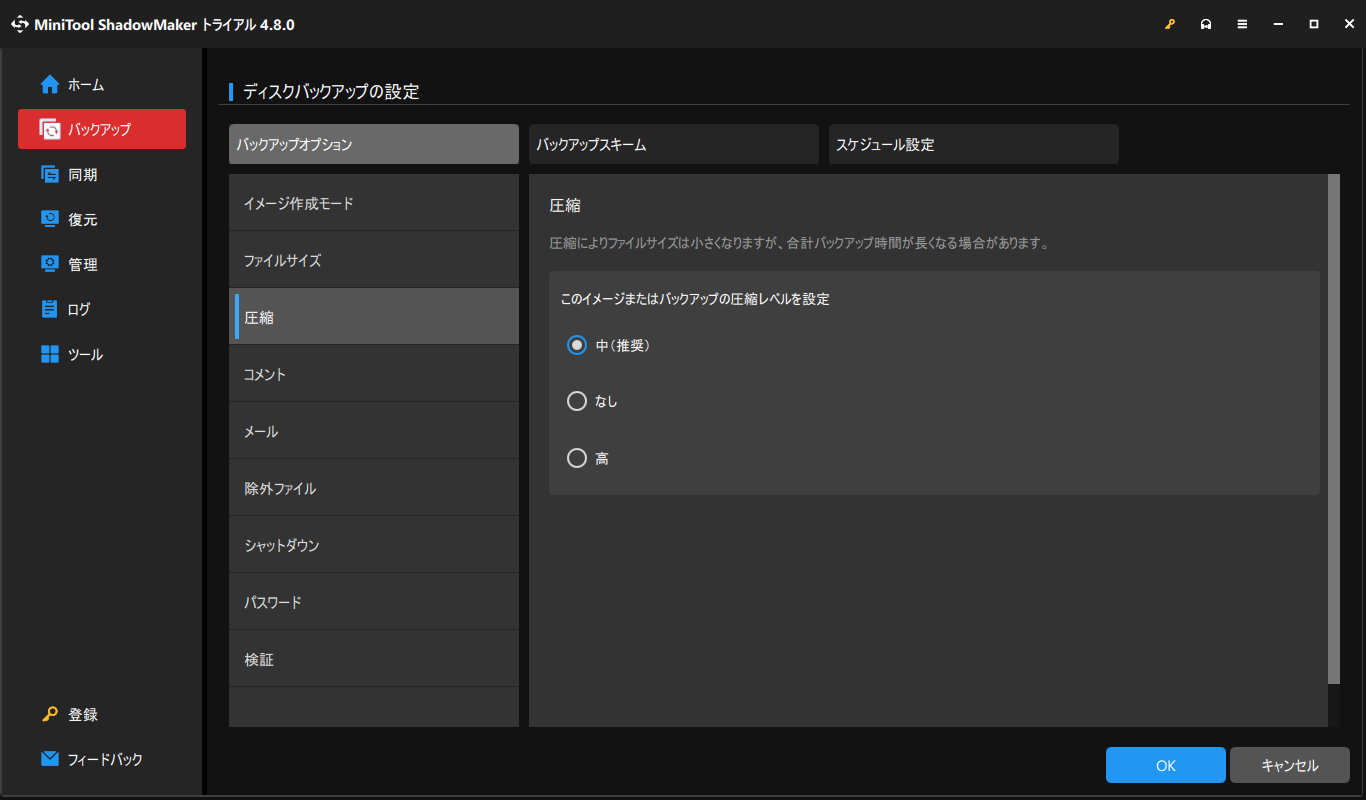Click the Restore (復元) icon
Screen dimensions: 1366x800
50,219
